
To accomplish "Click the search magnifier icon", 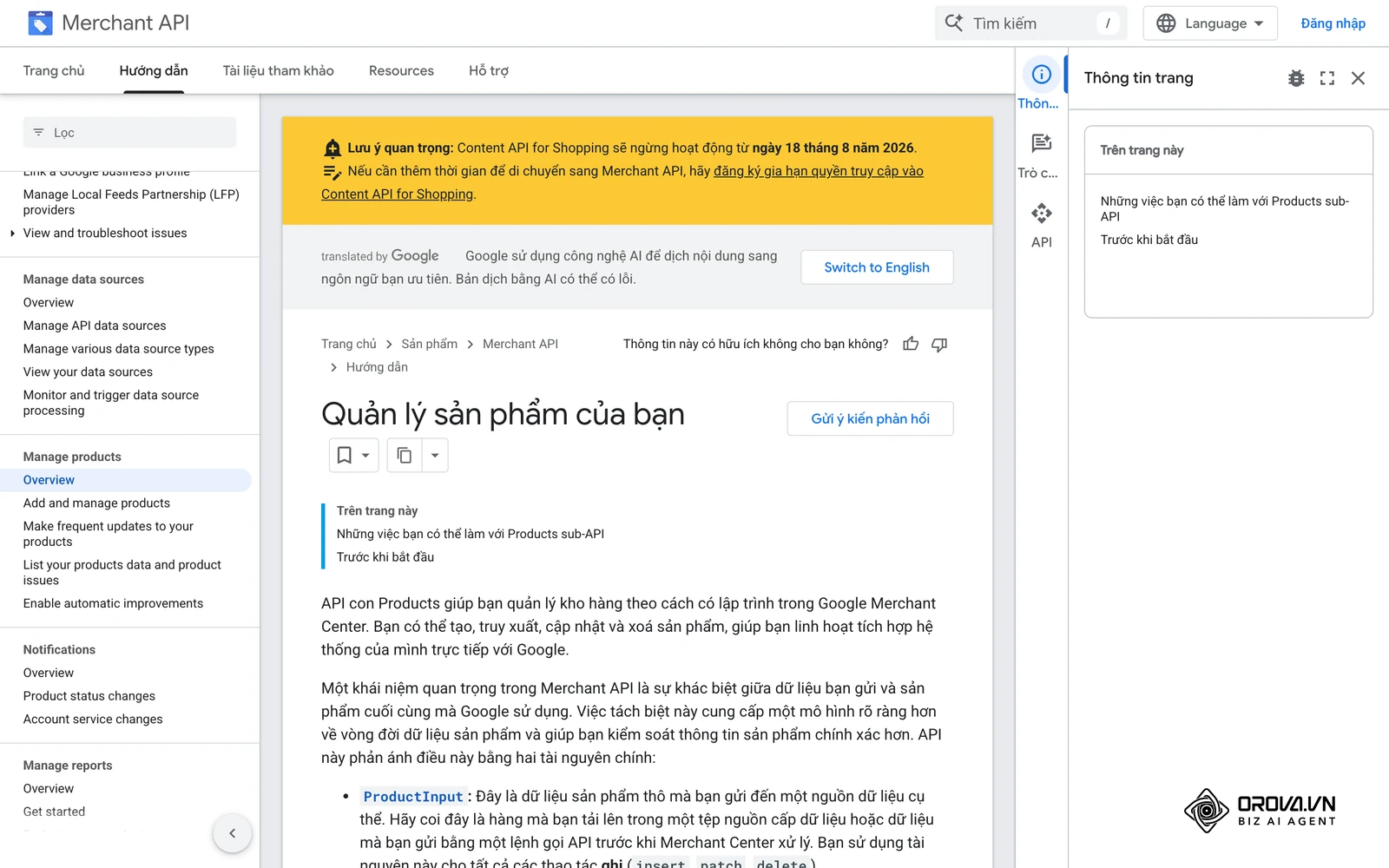I will coord(953,23).
